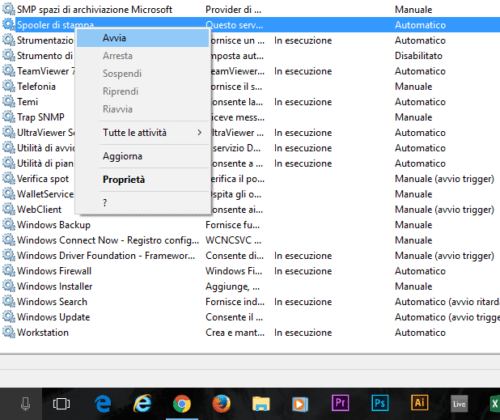500x420 pixels.
Task: Open the Live app taskbar icon
Action: point(459,404)
